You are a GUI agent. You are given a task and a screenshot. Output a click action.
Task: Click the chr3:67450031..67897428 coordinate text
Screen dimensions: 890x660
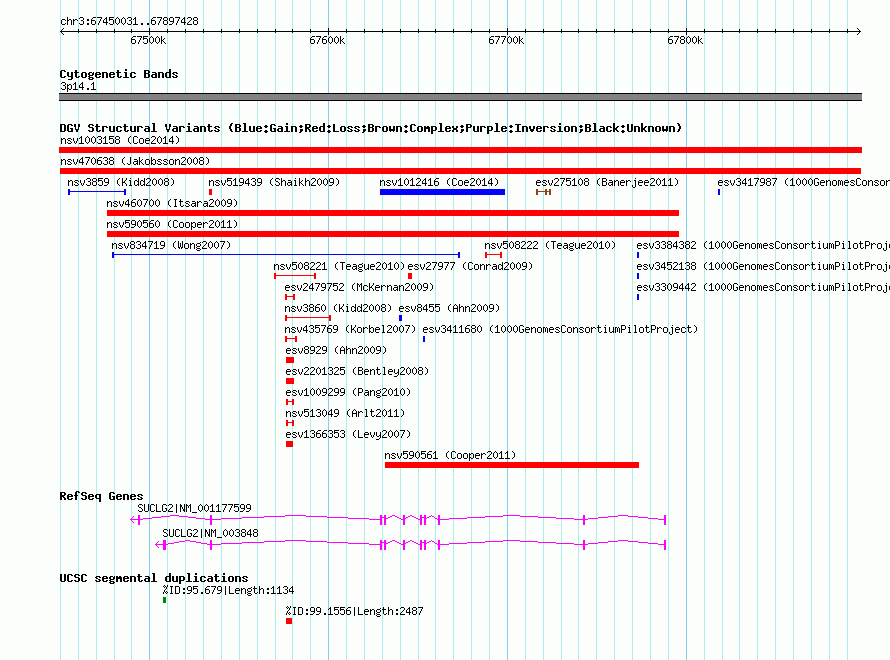click(129, 21)
